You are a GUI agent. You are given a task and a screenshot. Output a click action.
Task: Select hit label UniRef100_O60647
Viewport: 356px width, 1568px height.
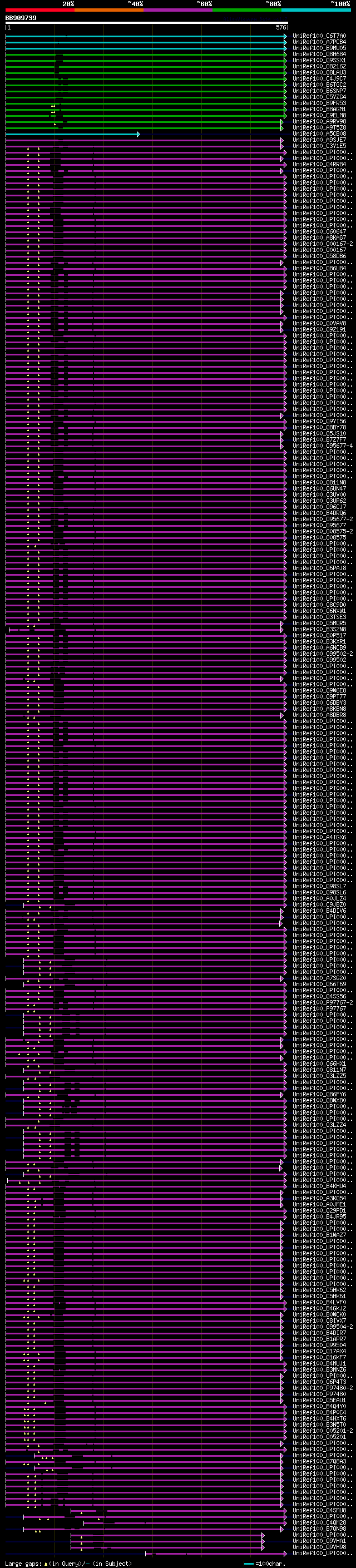(319, 231)
